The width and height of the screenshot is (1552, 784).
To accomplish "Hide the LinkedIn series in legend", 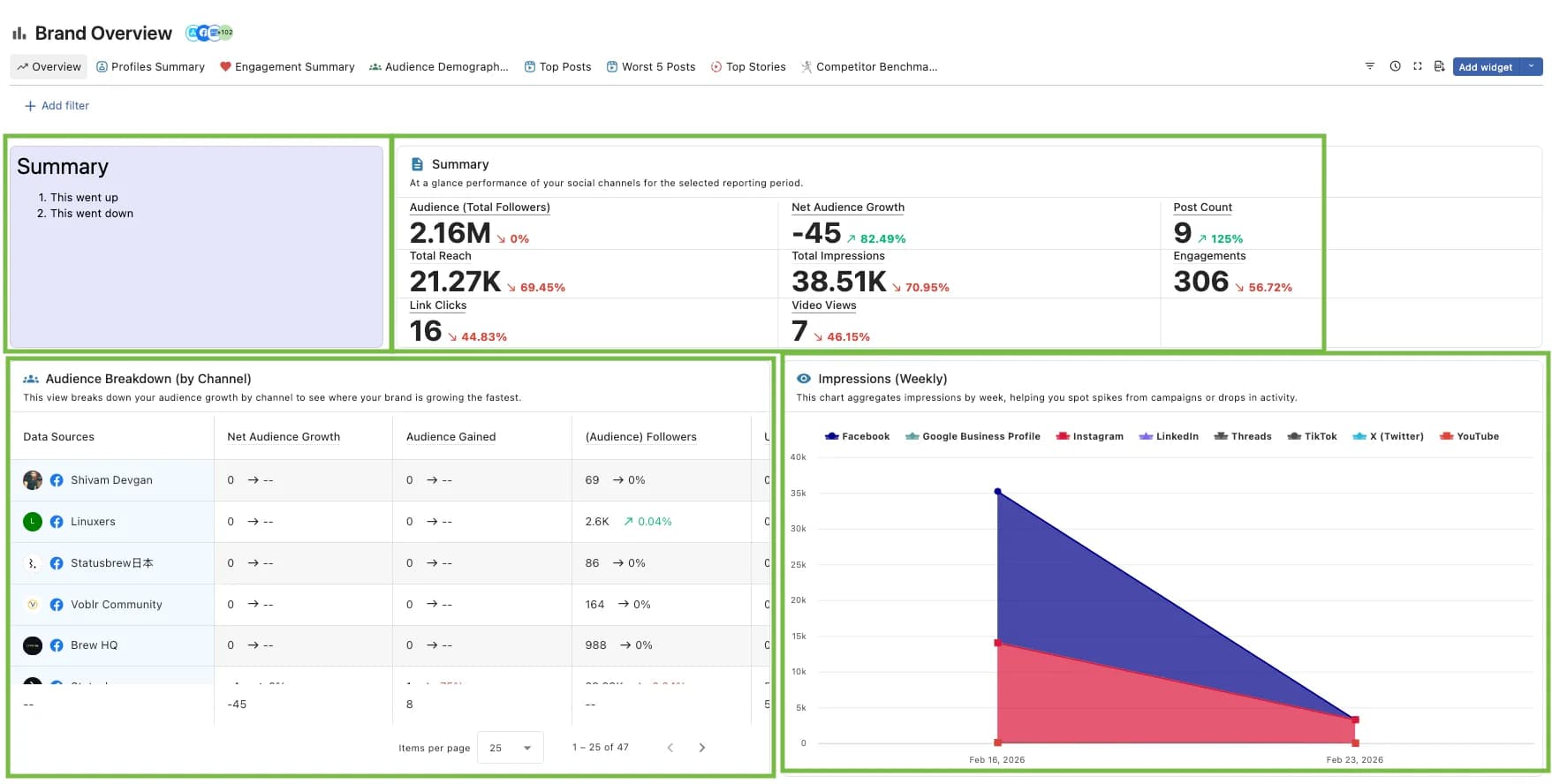I will 1169,436.
